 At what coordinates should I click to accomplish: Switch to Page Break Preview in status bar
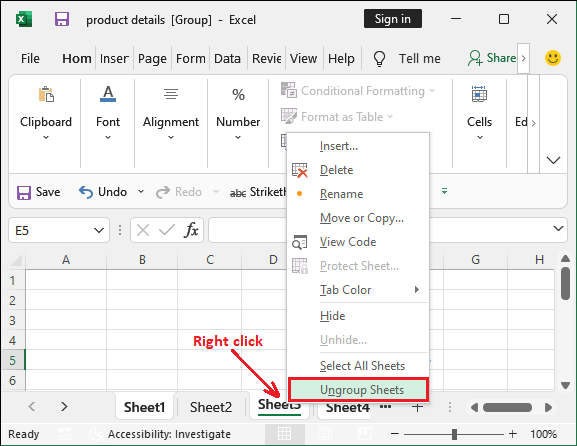[365, 434]
